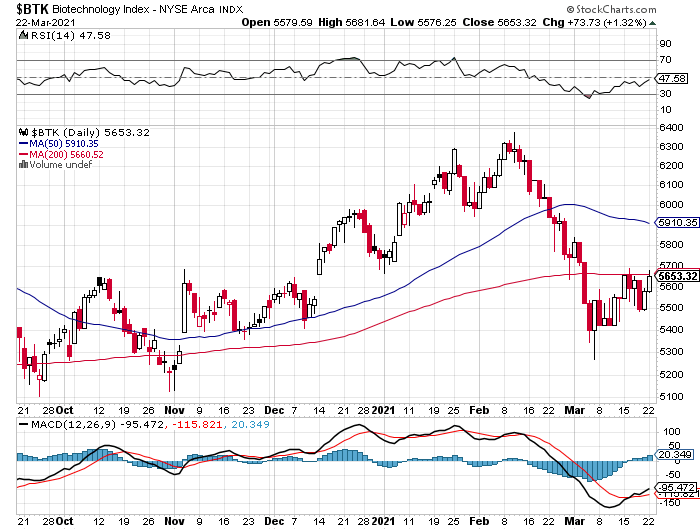Click the 2021 marker on the date axis
Screen dimensions: 700x530
(385, 409)
